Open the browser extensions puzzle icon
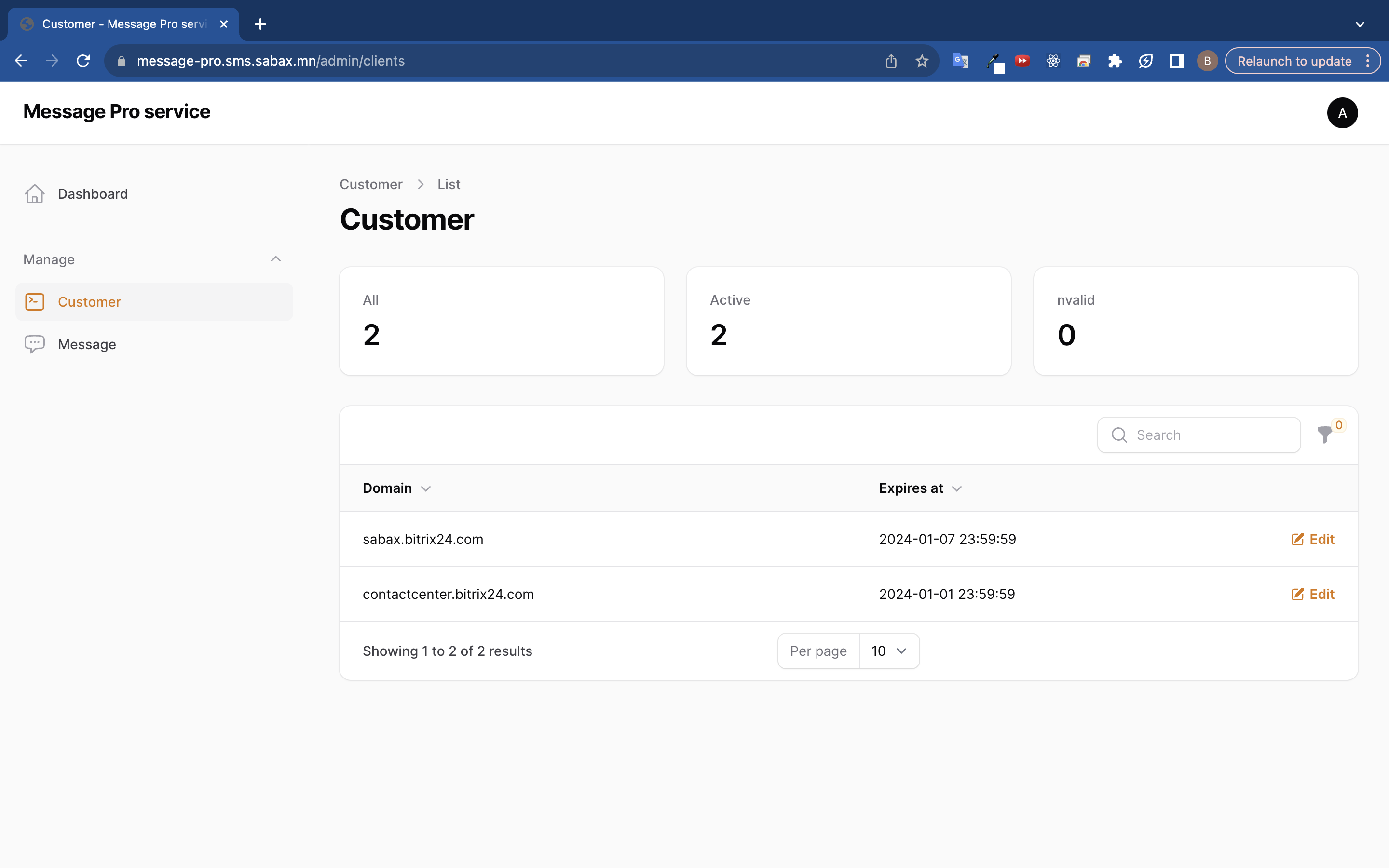The image size is (1389, 868). pyautogui.click(x=1115, y=61)
